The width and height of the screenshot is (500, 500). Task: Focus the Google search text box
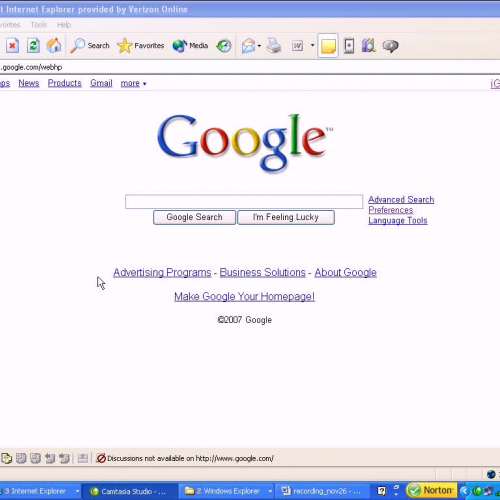coord(244,202)
